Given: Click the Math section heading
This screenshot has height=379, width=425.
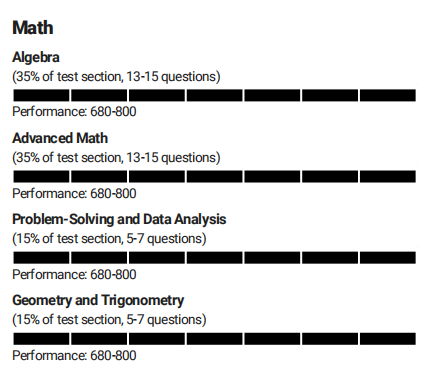Looking at the screenshot, I should pos(33,28).
